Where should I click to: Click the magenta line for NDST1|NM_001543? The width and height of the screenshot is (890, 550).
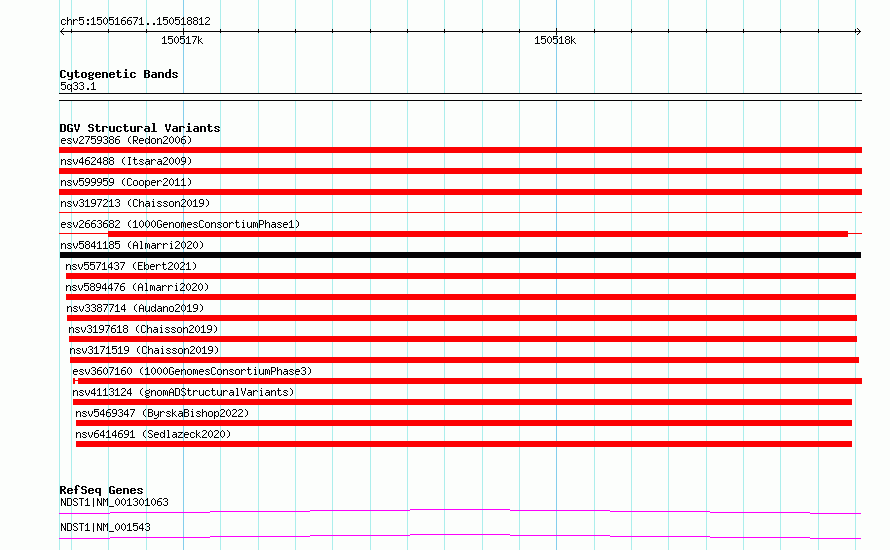click(x=460, y=536)
